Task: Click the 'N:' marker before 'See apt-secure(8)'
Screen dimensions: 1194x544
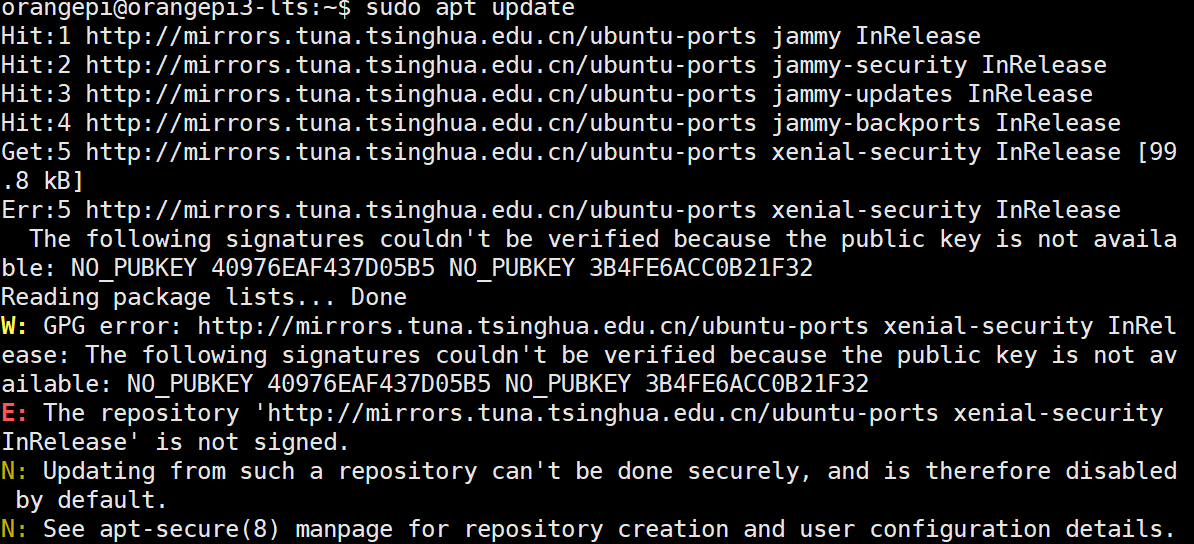Action: click(x=14, y=529)
